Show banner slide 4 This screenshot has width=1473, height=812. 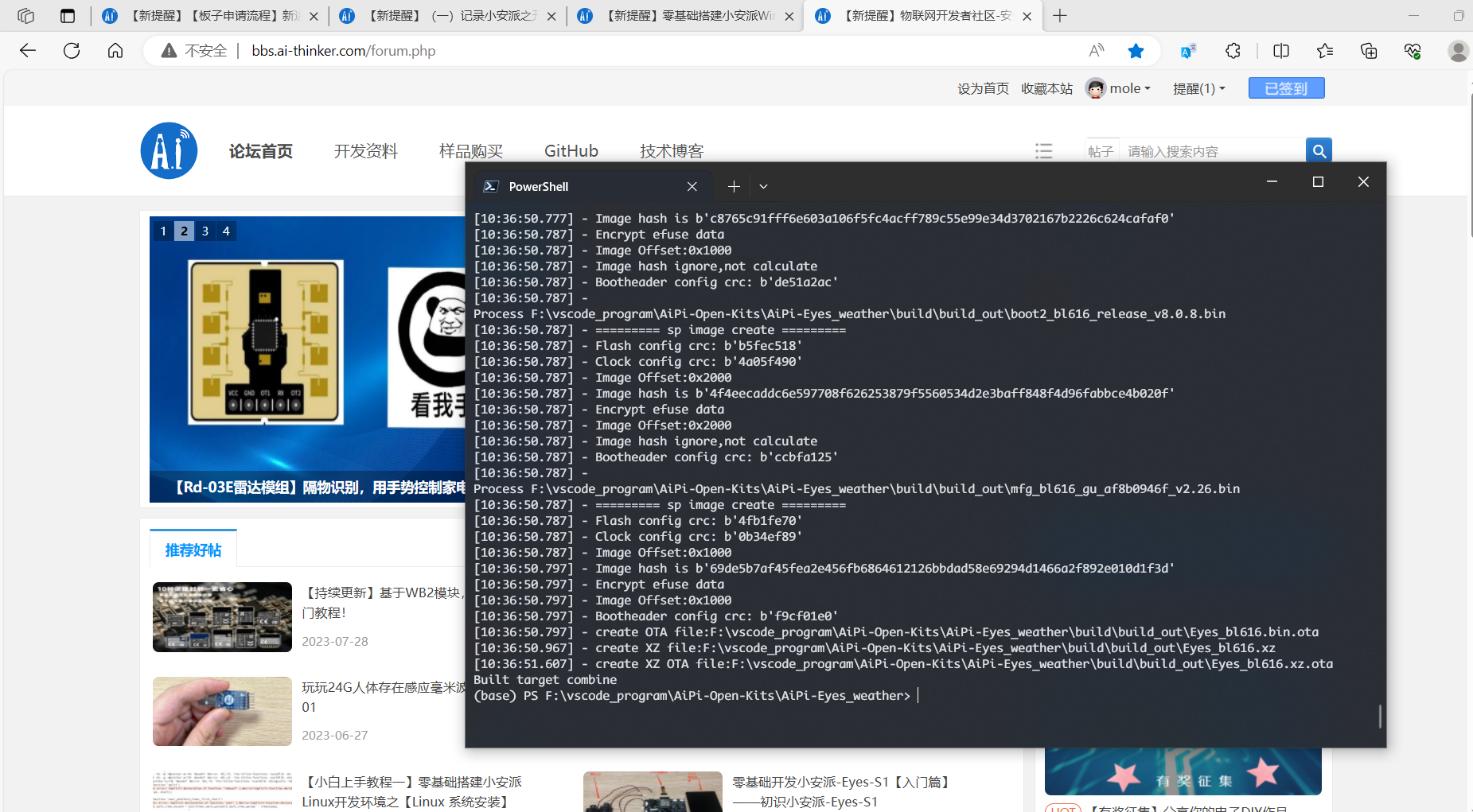[226, 231]
